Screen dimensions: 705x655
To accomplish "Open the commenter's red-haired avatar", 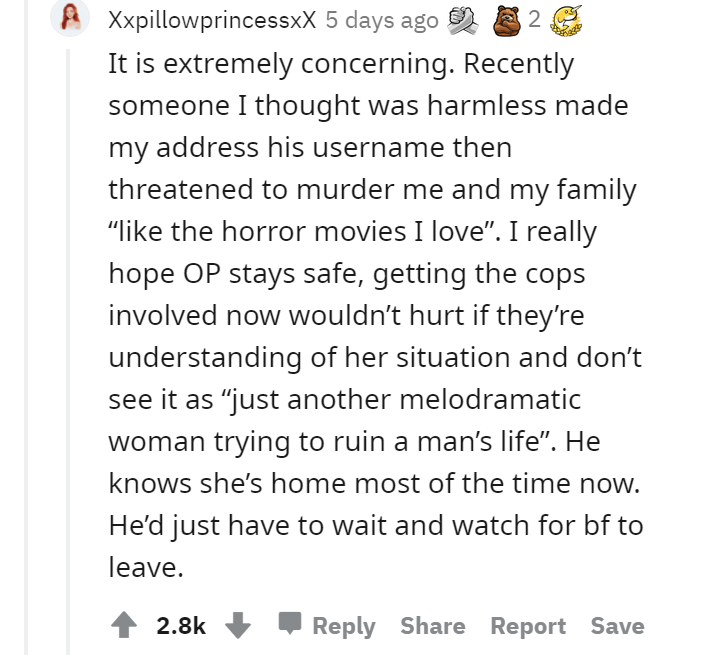I will coord(70,18).
